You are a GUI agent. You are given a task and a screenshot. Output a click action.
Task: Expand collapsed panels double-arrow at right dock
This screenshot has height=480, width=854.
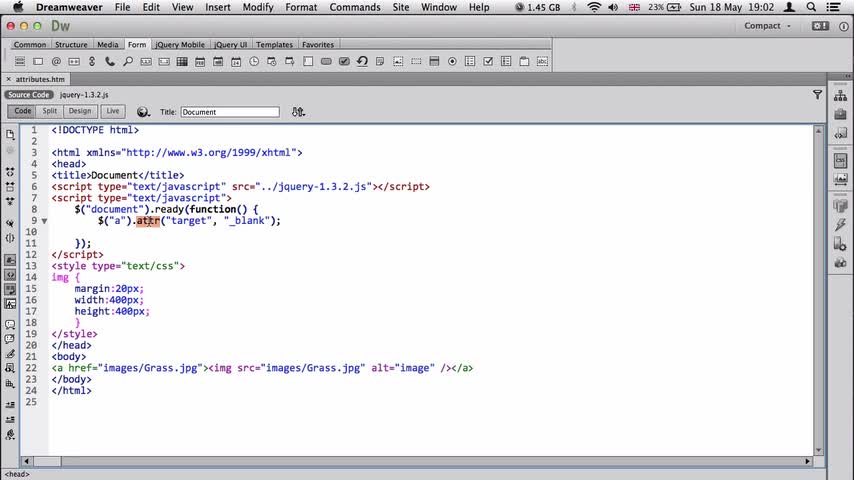point(848,76)
